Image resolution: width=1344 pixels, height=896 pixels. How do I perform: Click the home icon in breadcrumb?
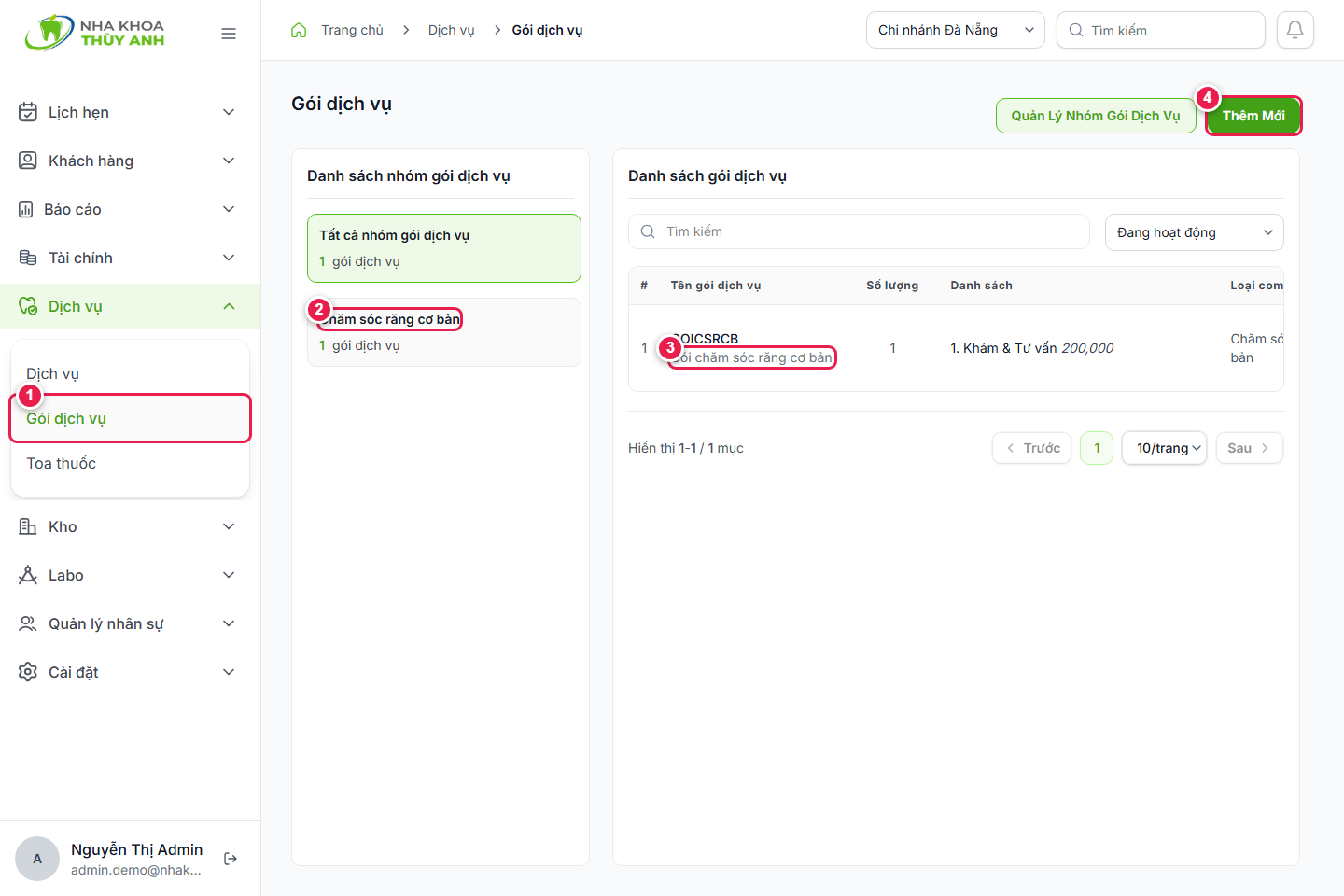(299, 30)
